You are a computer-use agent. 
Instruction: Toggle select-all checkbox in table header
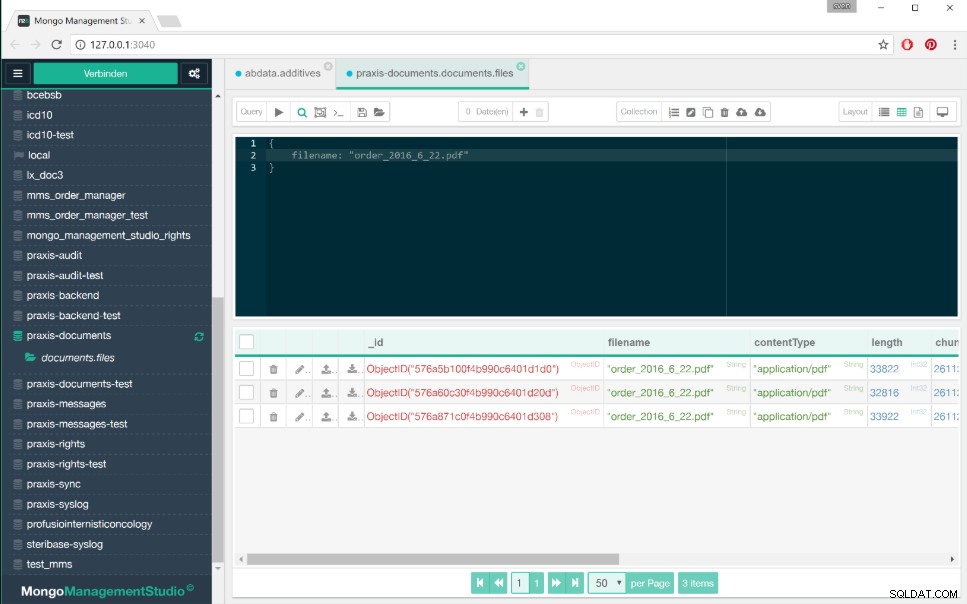[247, 342]
